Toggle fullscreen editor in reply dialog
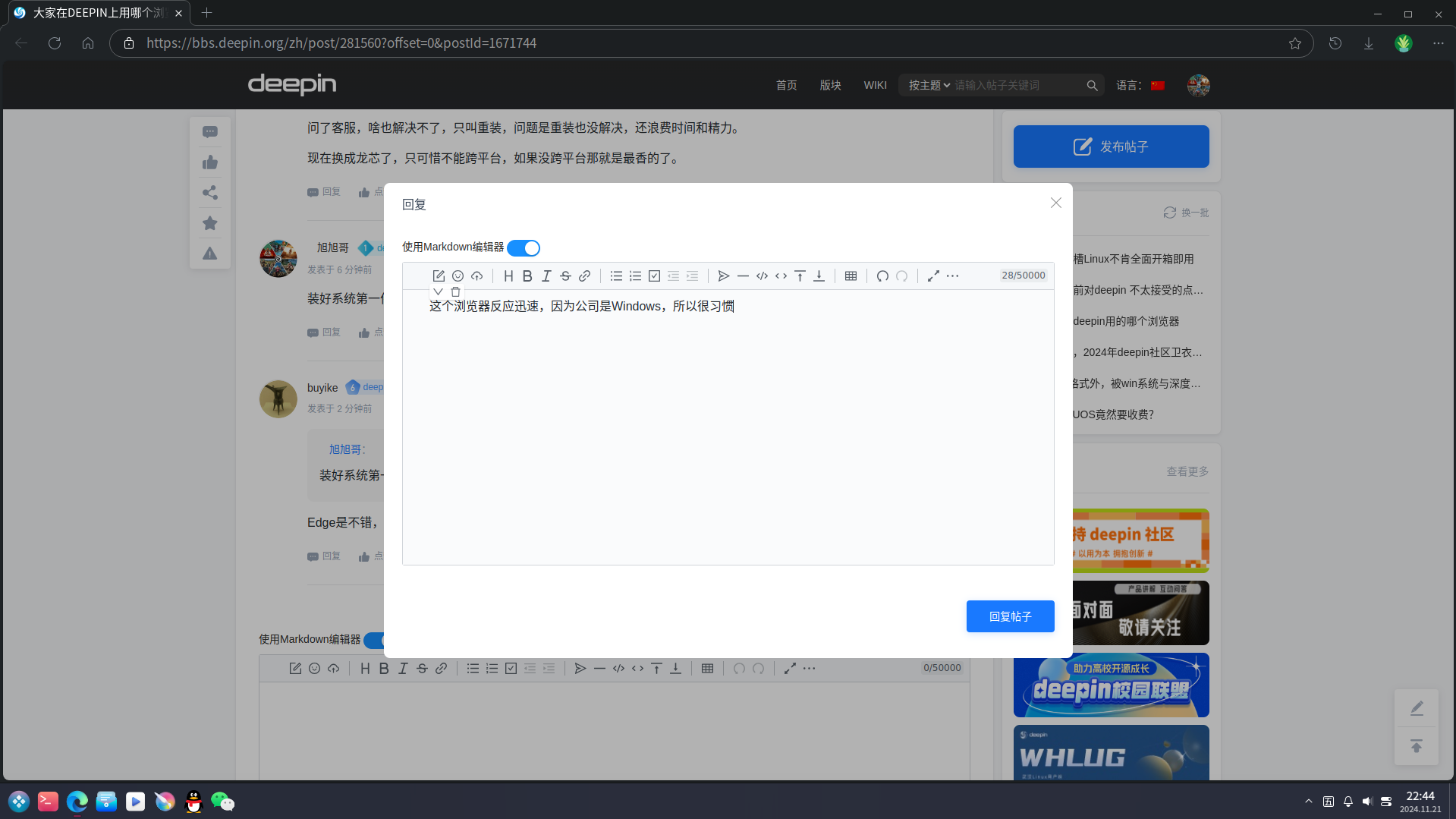The height and width of the screenshot is (819, 1456). click(933, 276)
